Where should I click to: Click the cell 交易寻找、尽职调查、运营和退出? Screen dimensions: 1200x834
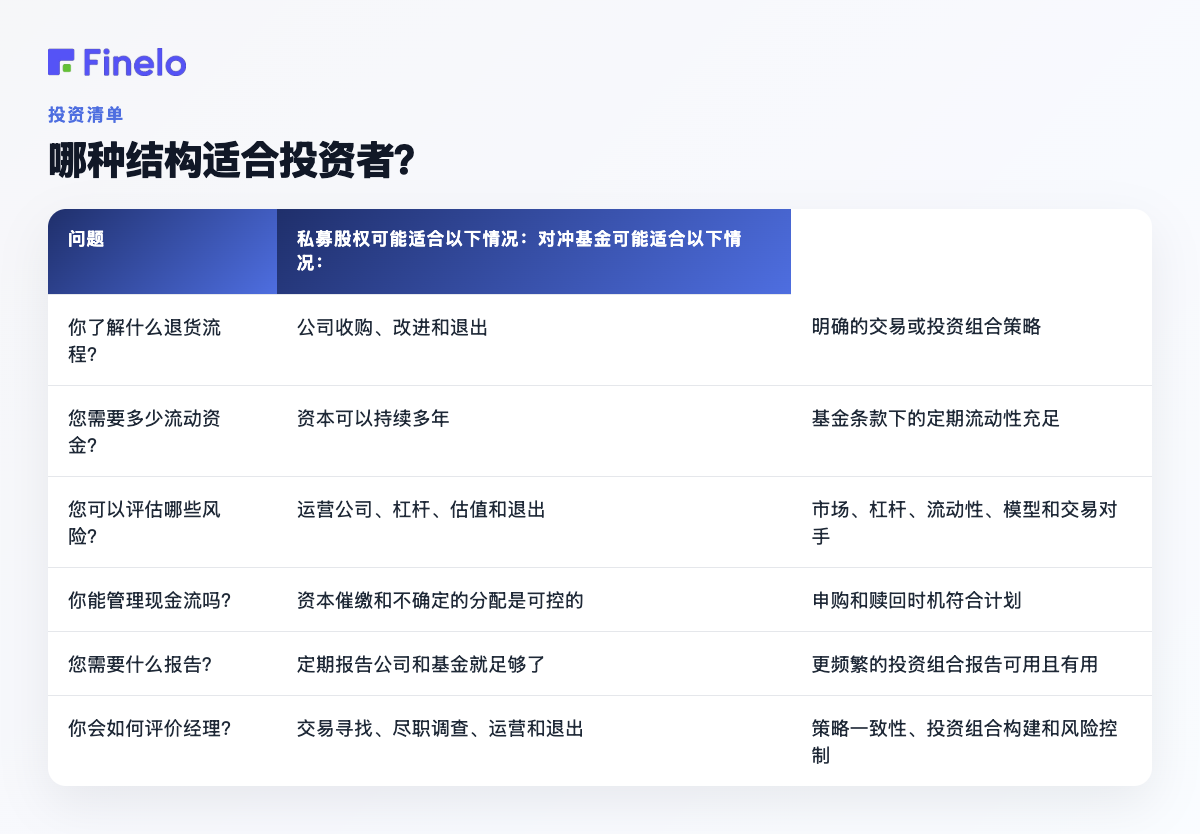440,728
